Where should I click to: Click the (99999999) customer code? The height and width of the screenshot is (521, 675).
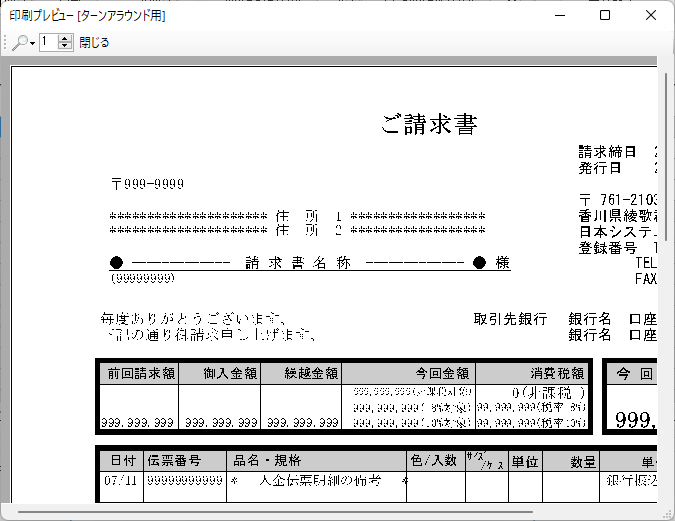[x=143, y=278]
